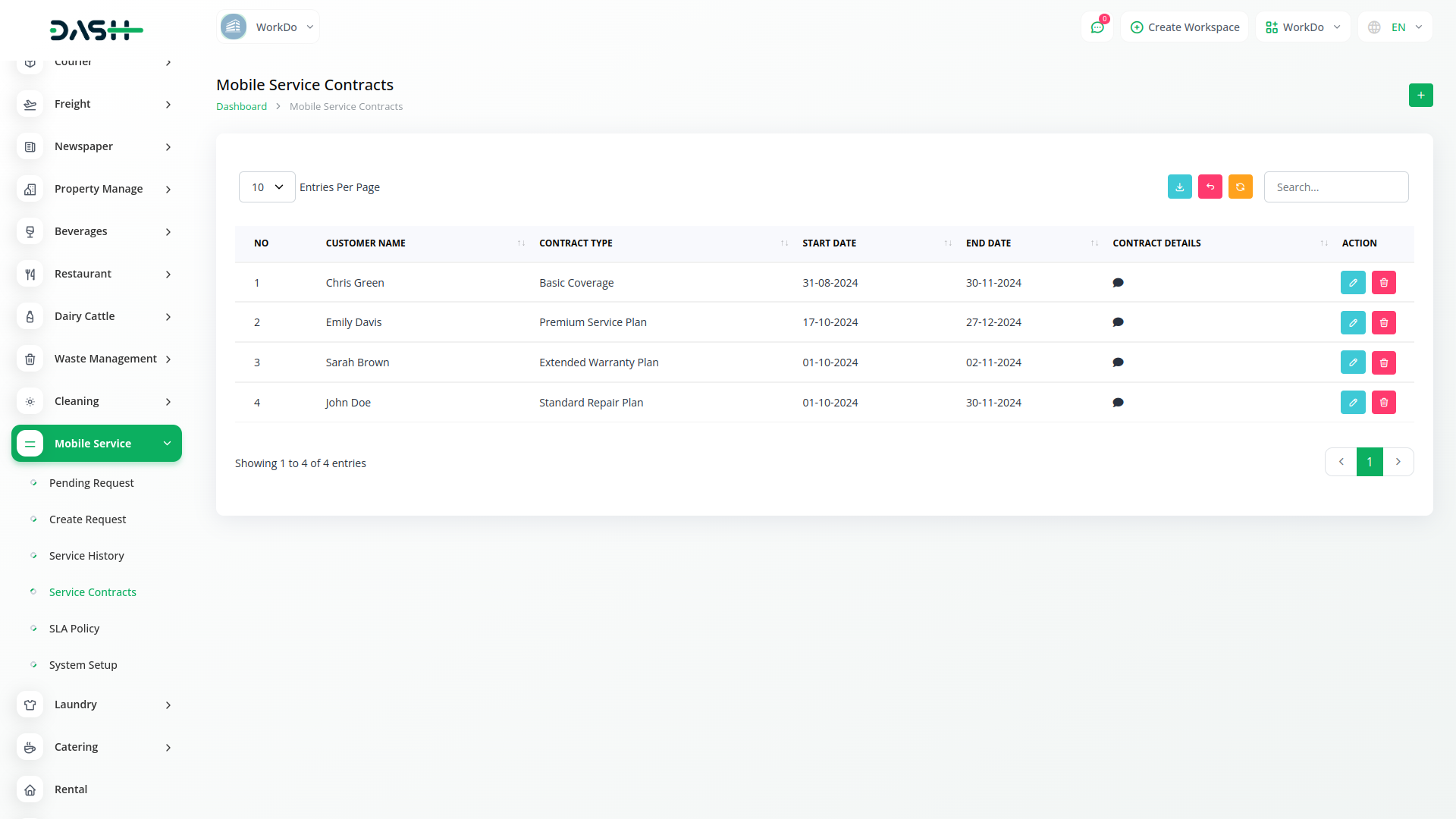This screenshot has width=1456, height=819.
Task: Open the EN language dropdown
Action: (1395, 27)
